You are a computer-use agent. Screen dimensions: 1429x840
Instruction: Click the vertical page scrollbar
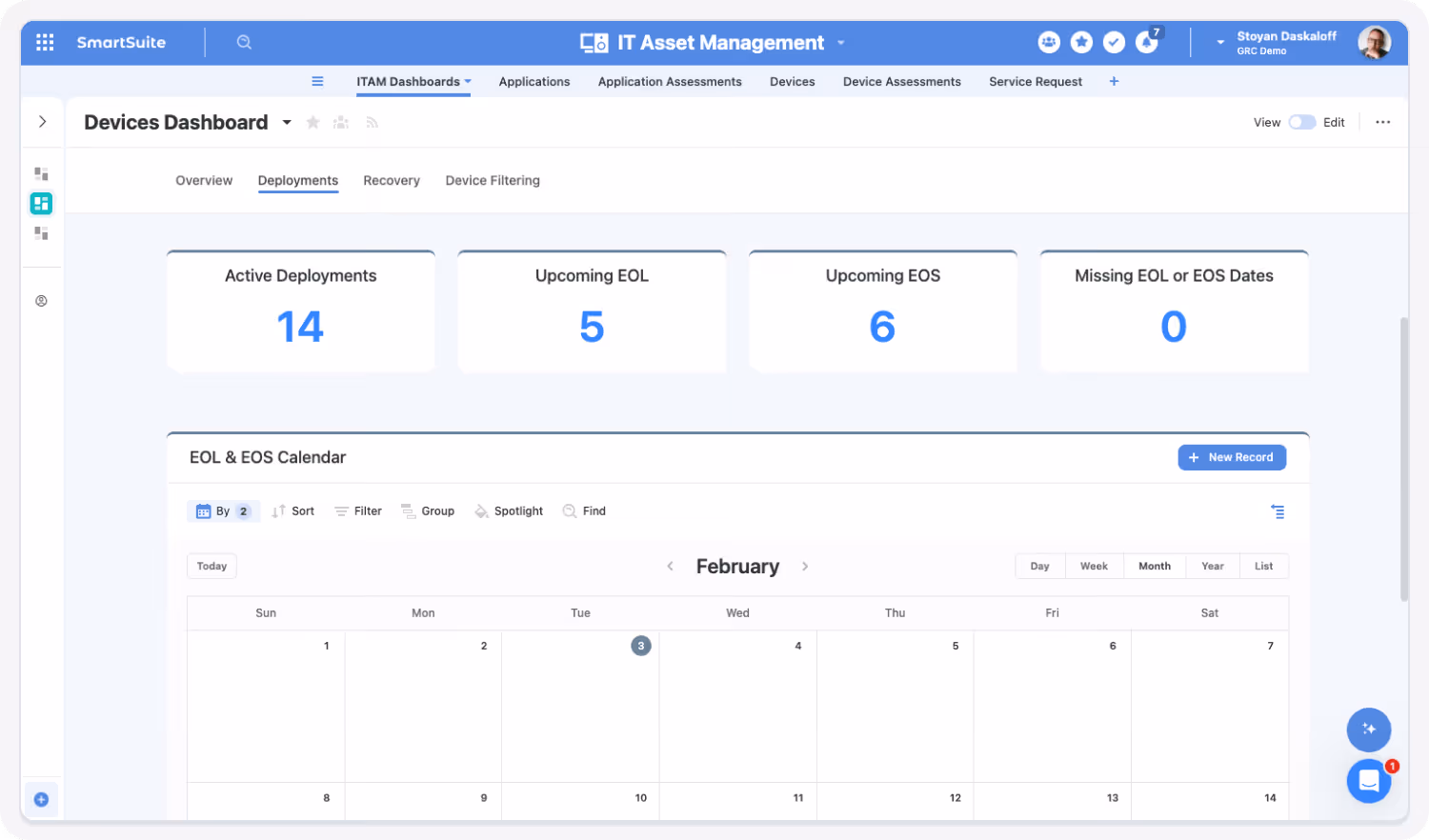[1404, 458]
